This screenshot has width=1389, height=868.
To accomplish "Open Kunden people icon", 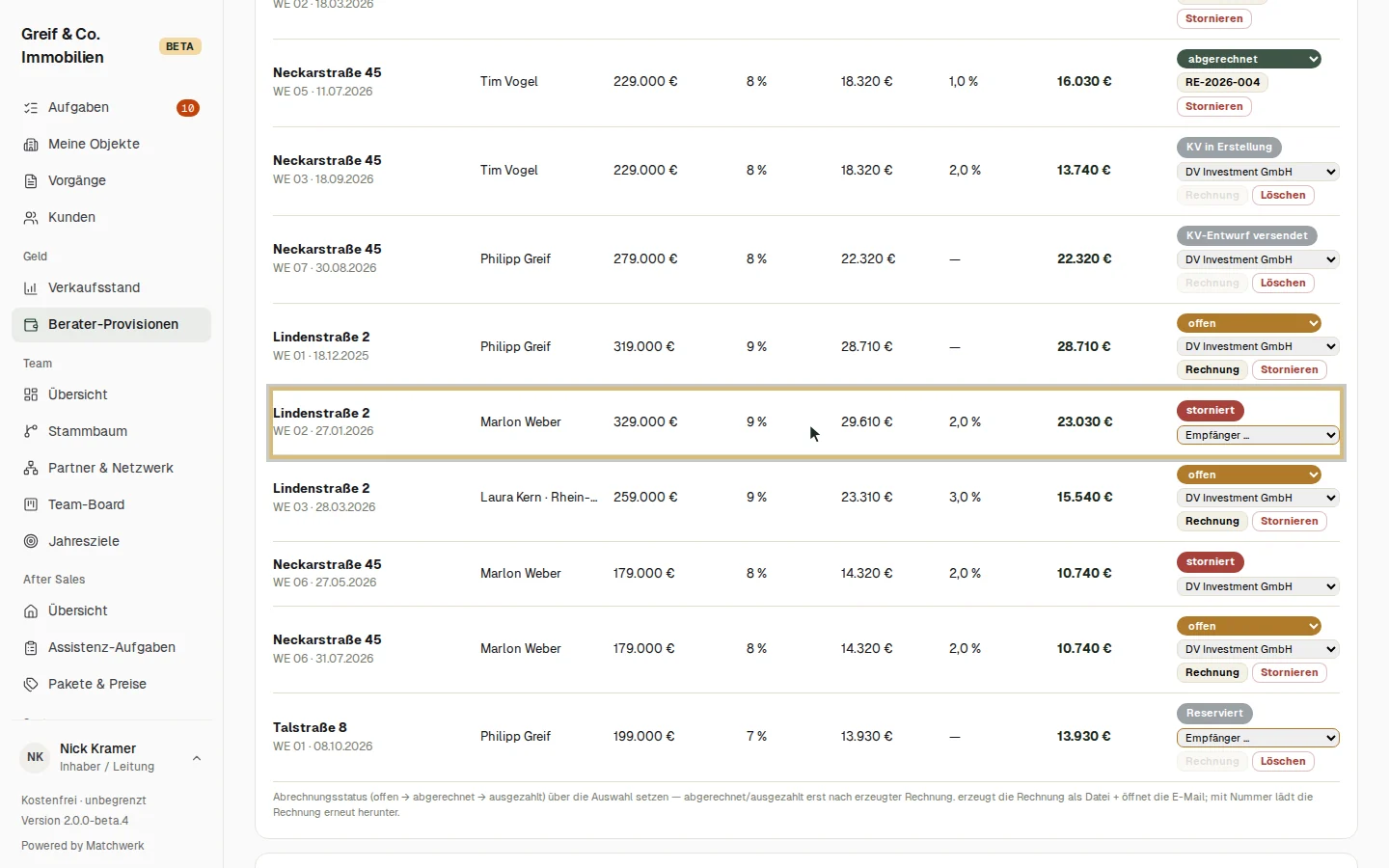I will pos(31,218).
